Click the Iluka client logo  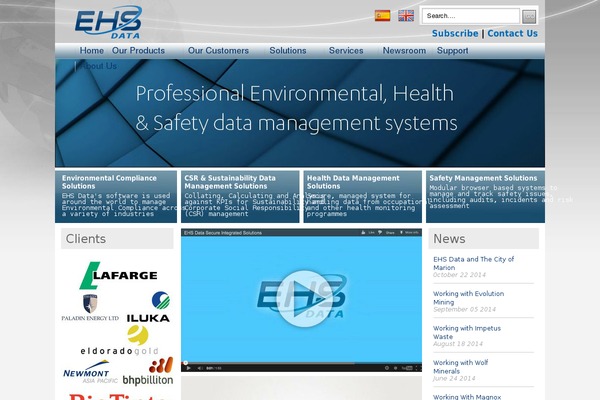coord(148,307)
